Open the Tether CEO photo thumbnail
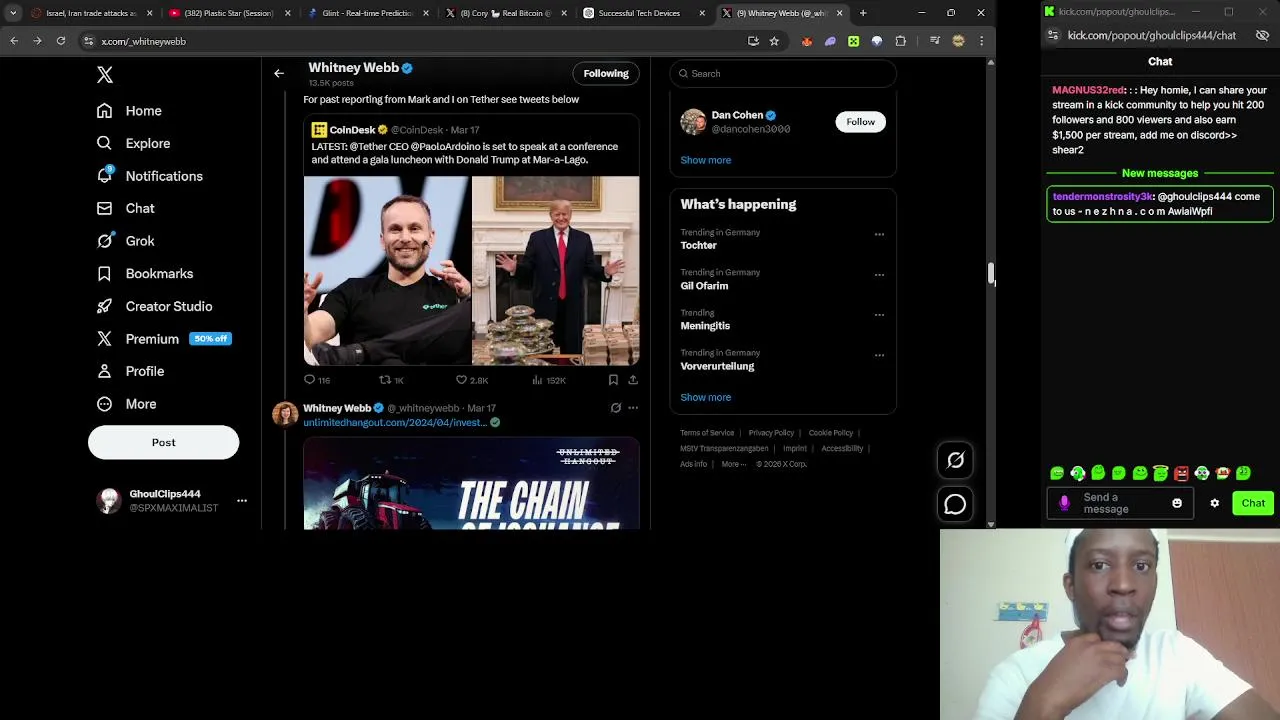Viewport: 1280px width, 720px height. point(387,271)
